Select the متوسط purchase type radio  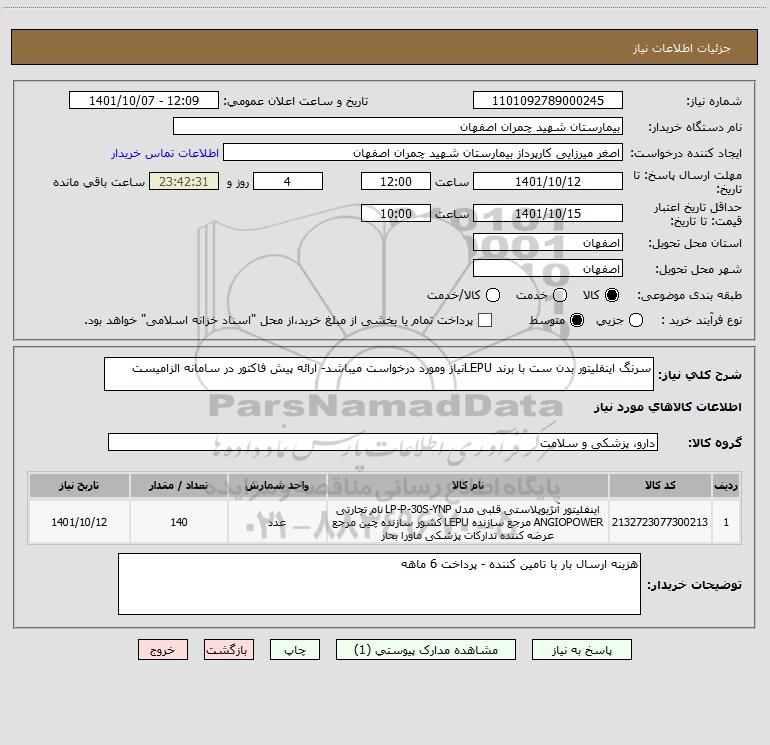(x=577, y=320)
